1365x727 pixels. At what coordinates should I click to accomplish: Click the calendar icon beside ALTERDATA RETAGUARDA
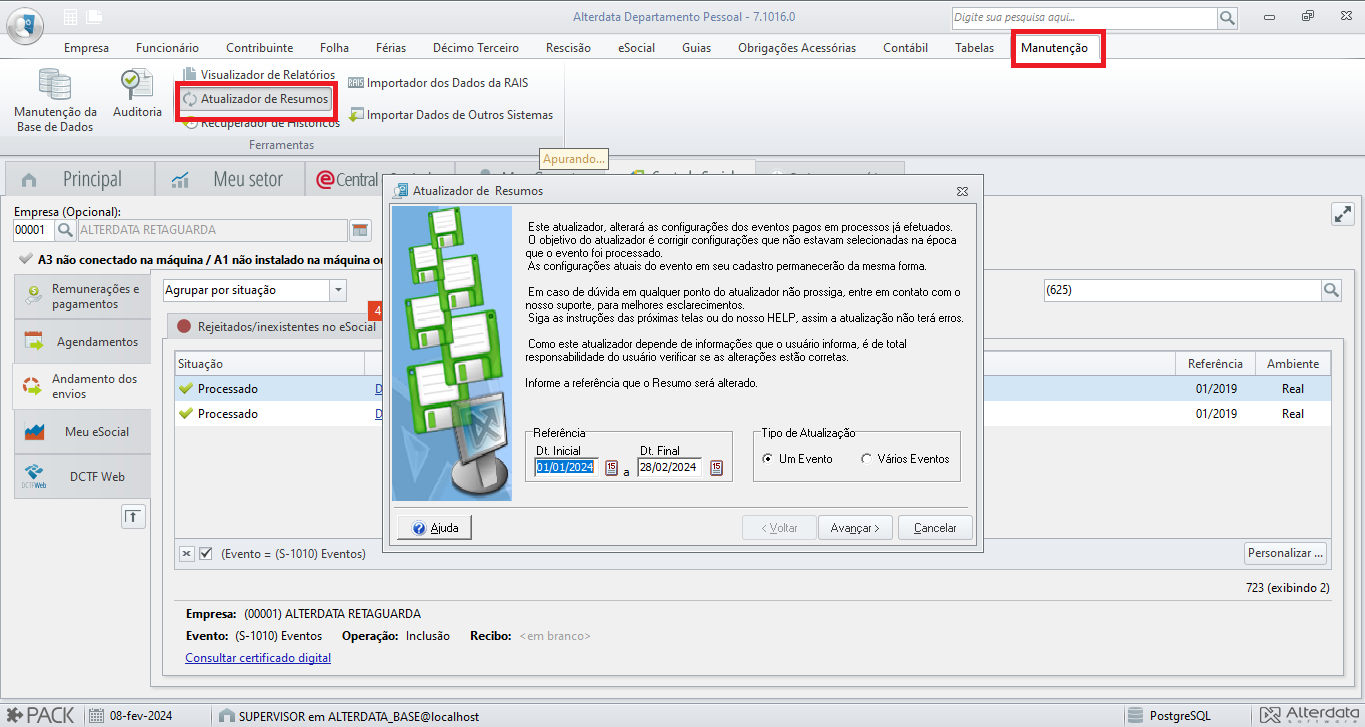(360, 230)
